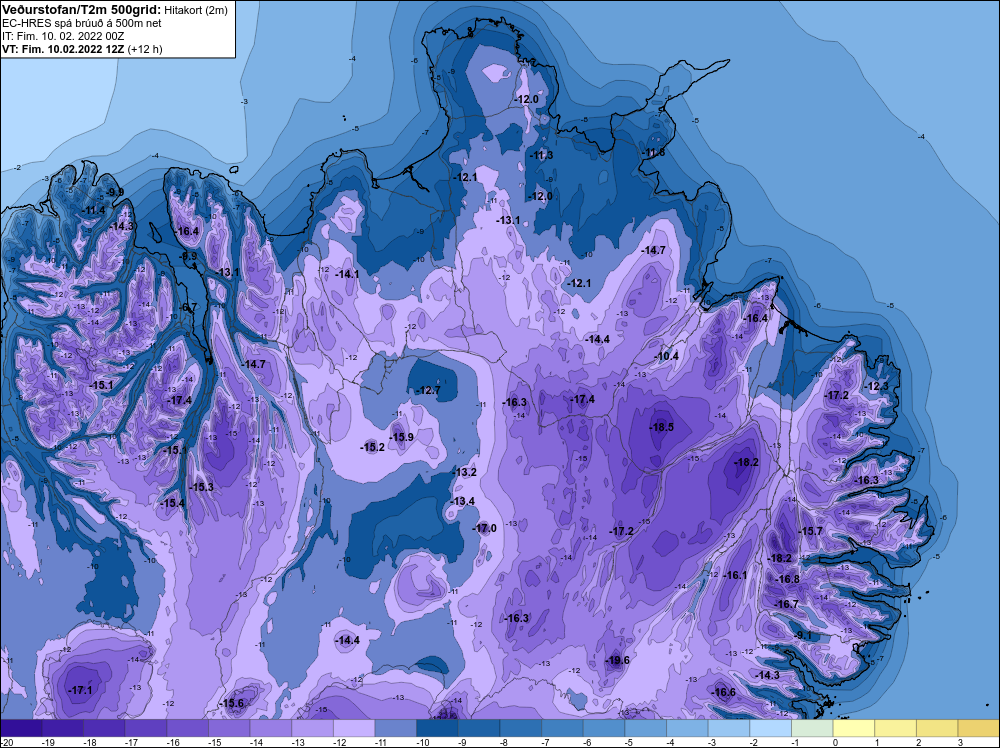The image size is (1000, 748).
Task: Click the -17.0 temperature value
Action: point(484,528)
